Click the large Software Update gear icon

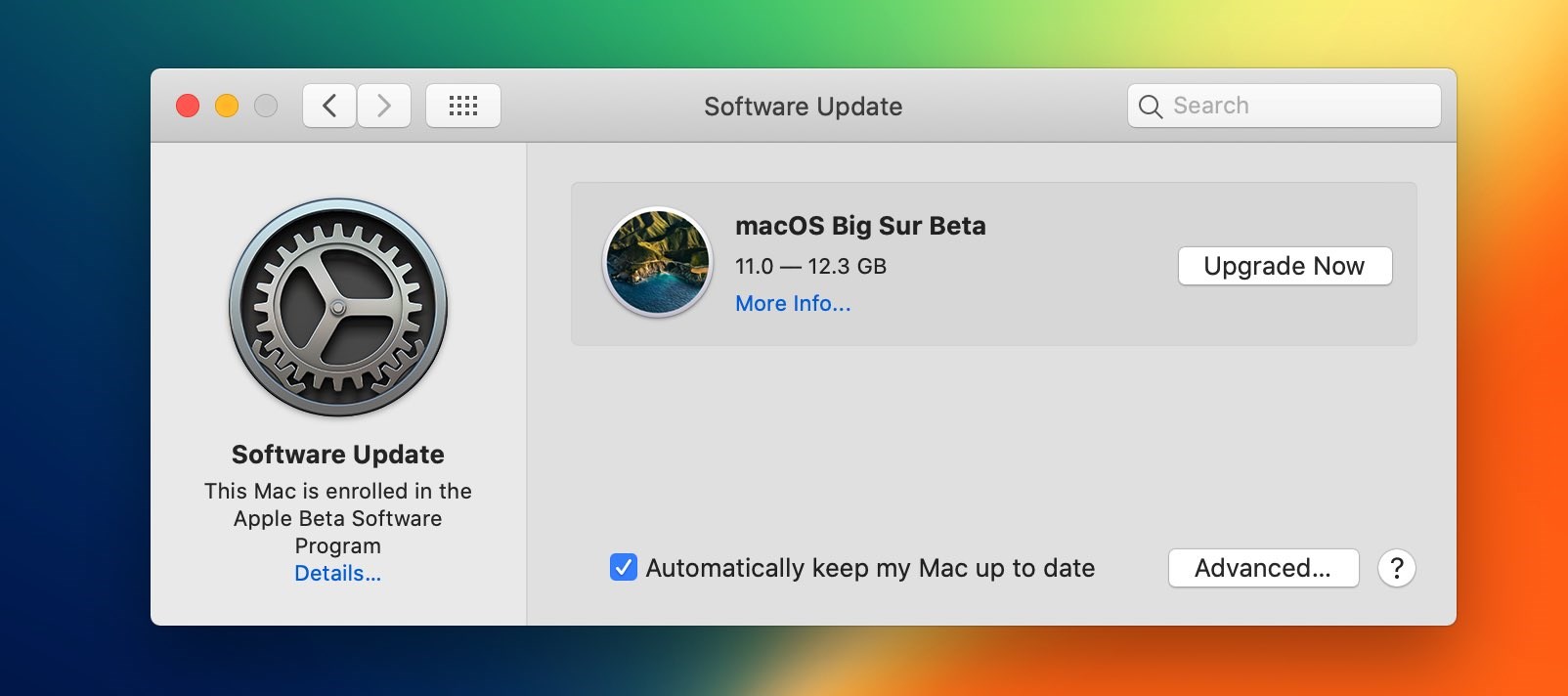[338, 308]
